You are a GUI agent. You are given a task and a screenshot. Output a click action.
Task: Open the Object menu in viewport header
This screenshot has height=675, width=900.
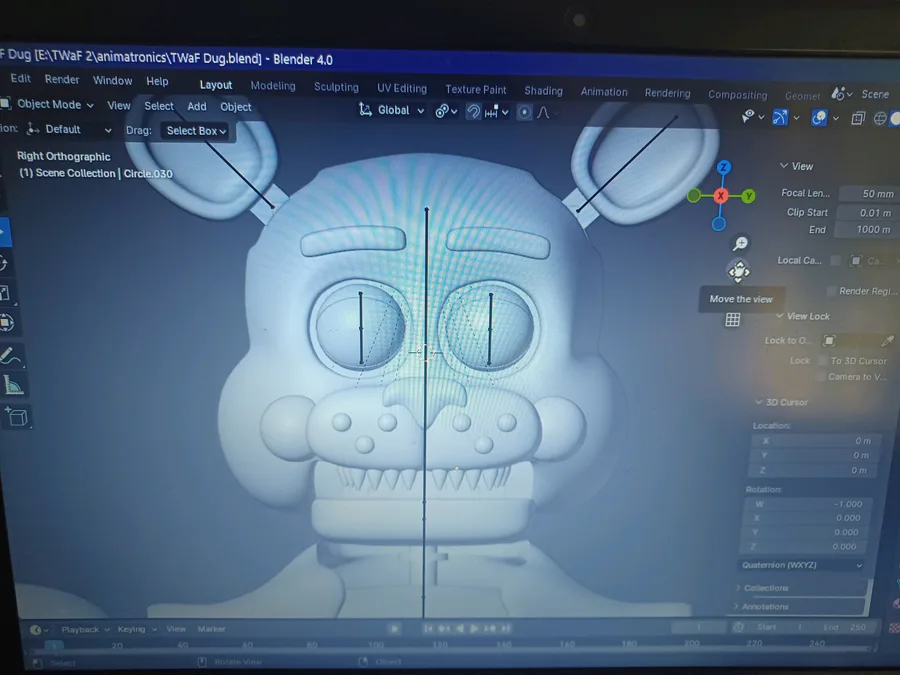coord(236,107)
